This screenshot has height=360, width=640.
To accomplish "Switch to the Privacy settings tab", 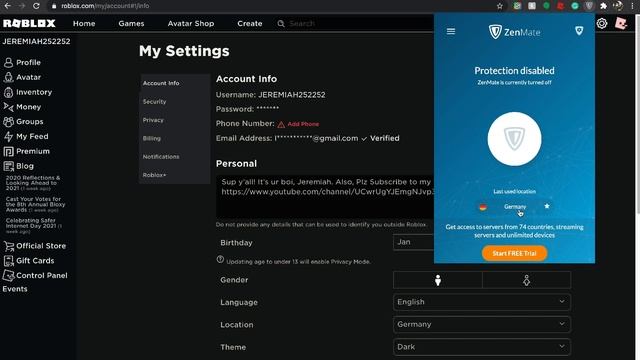I will 175,120.
